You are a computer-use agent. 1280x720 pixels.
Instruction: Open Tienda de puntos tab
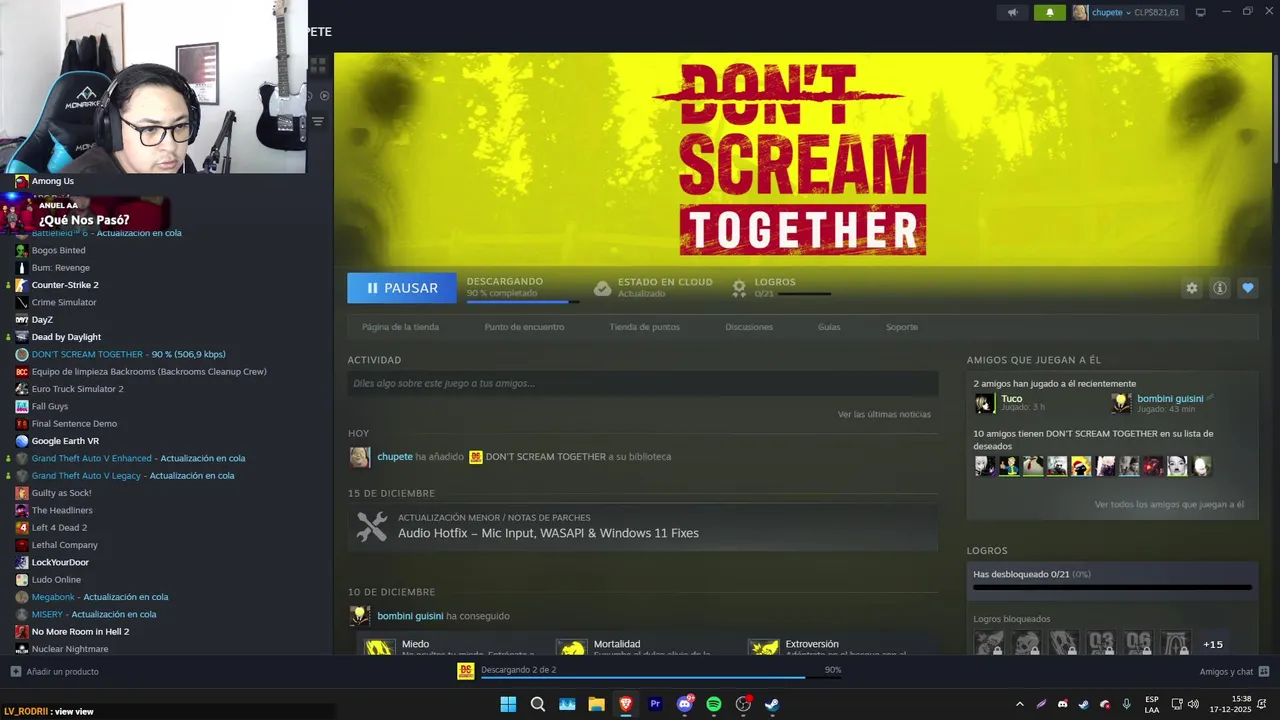tap(644, 327)
